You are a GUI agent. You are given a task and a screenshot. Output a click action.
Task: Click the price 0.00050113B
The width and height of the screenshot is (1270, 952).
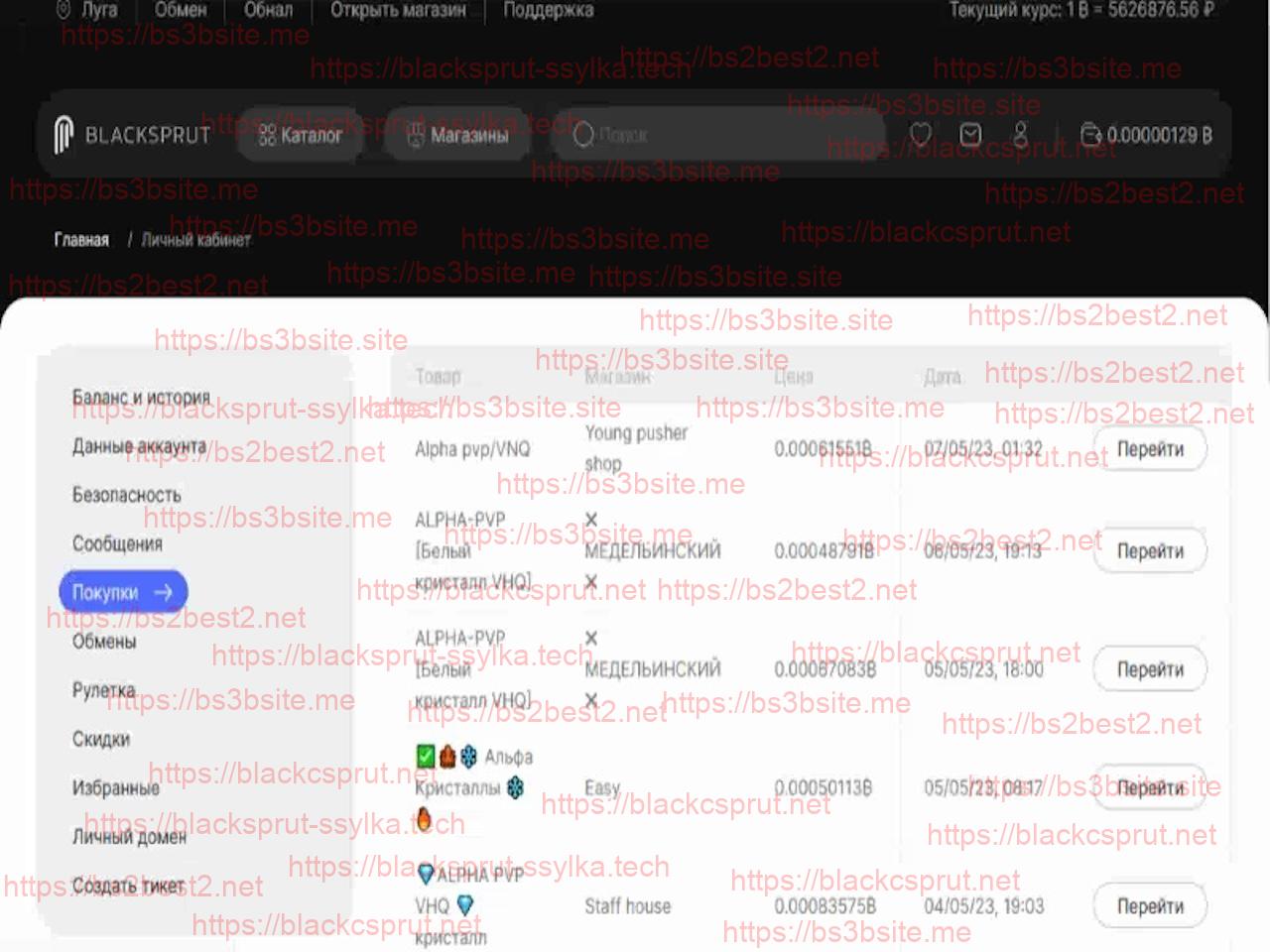point(823,788)
